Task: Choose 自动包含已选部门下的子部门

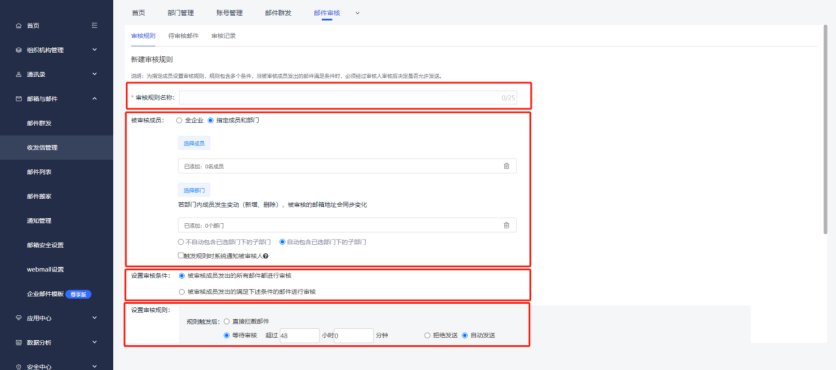Action: (283, 242)
